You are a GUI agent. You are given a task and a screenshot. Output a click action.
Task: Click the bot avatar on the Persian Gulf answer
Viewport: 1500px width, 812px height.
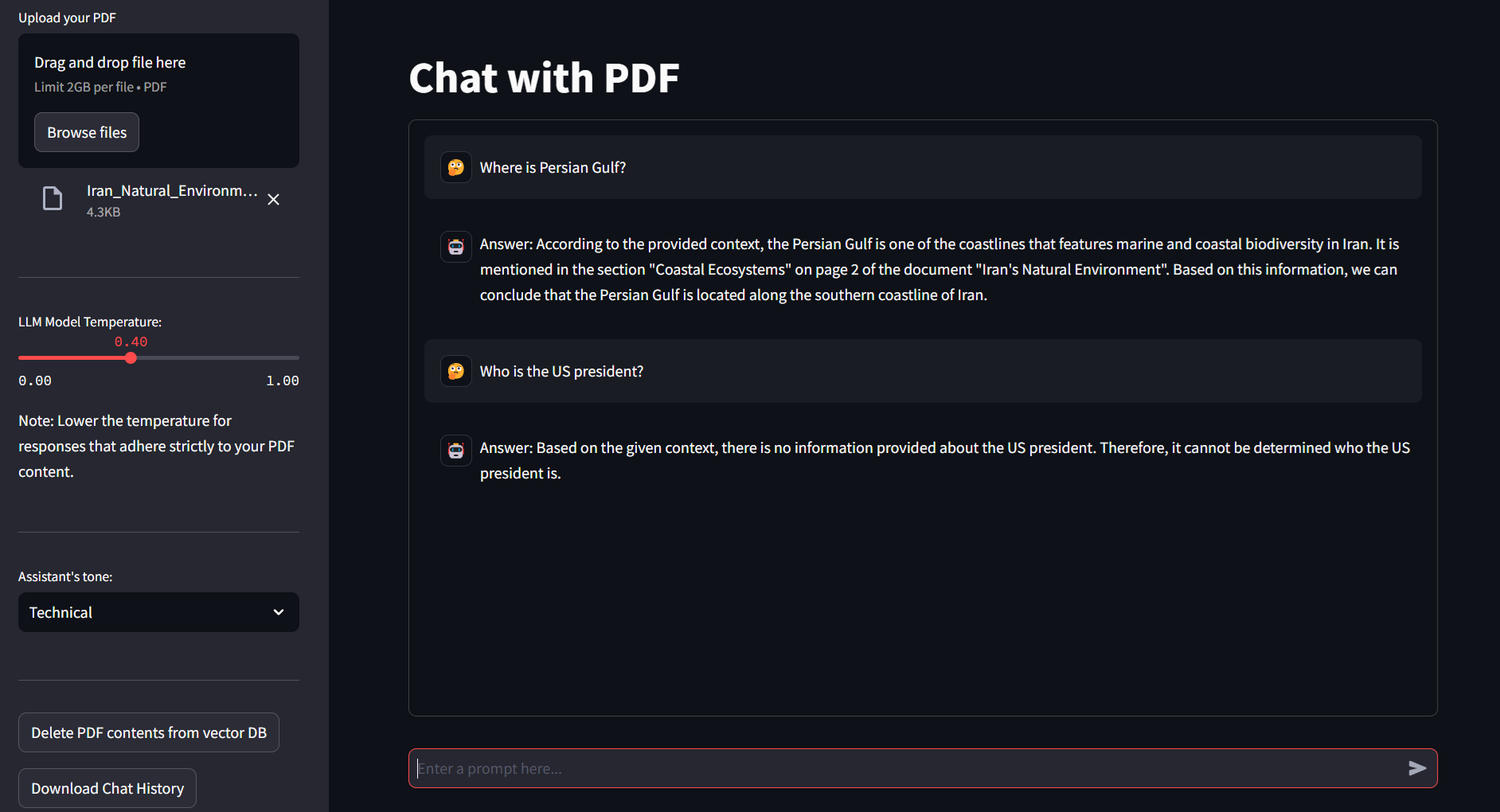pyautogui.click(x=456, y=247)
